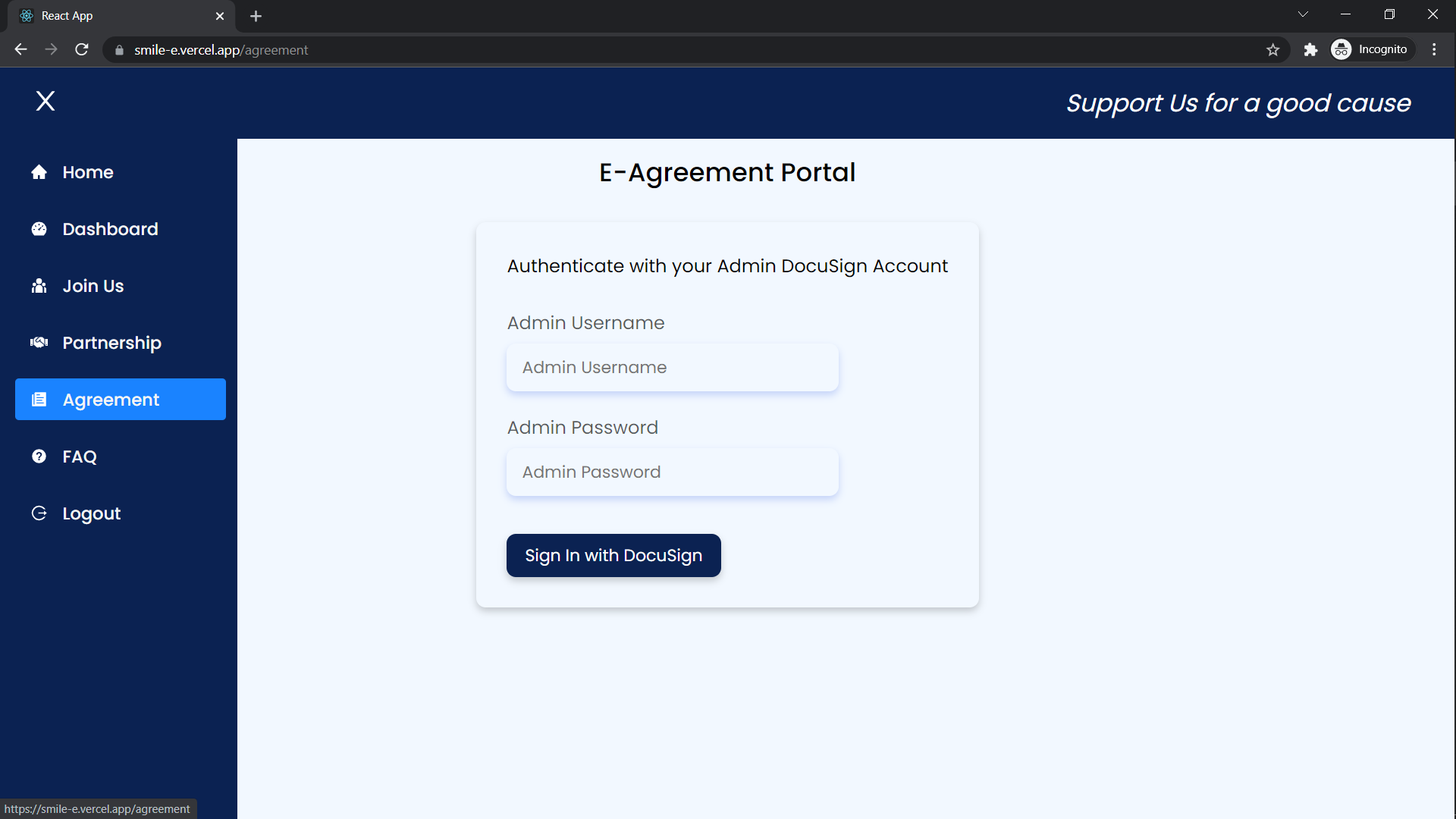Click the Home house icon
The width and height of the screenshot is (1456, 819).
pos(39,172)
